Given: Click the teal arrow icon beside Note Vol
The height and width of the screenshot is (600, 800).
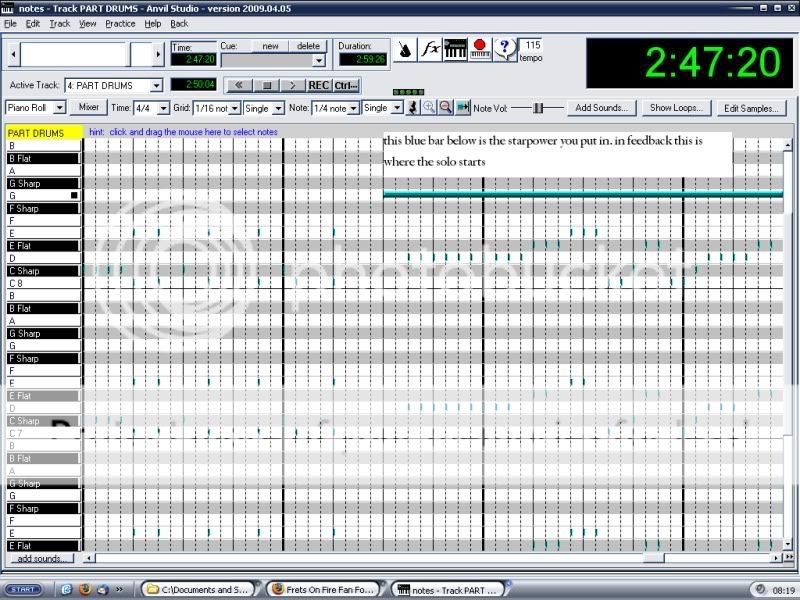Looking at the screenshot, I should 463,108.
